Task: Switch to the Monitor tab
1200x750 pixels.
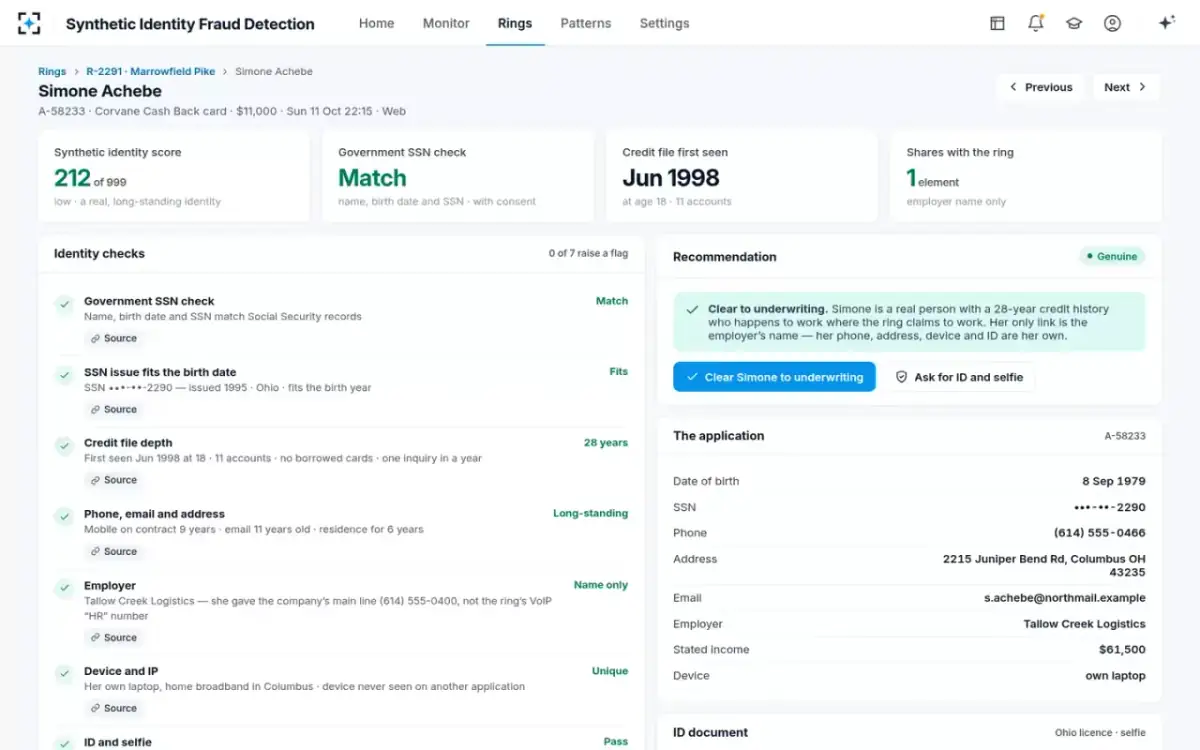Action: click(x=446, y=23)
